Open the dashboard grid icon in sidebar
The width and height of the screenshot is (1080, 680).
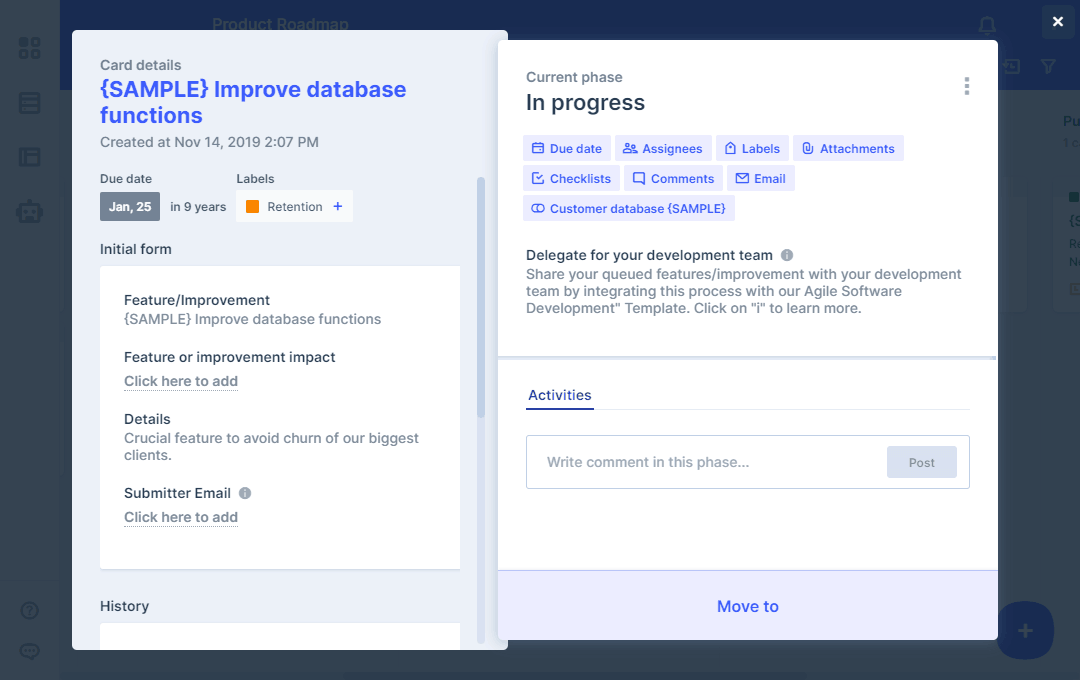(x=30, y=48)
